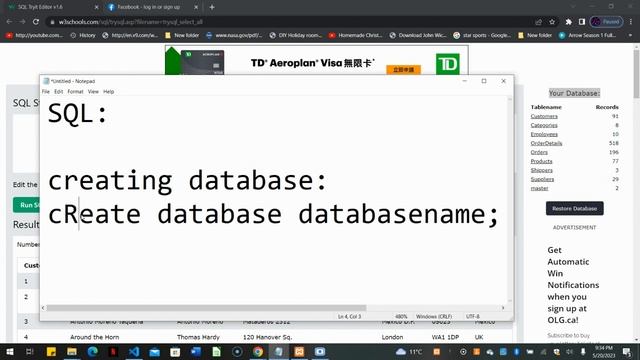Switch to Notepad taskbar icon

278,351
